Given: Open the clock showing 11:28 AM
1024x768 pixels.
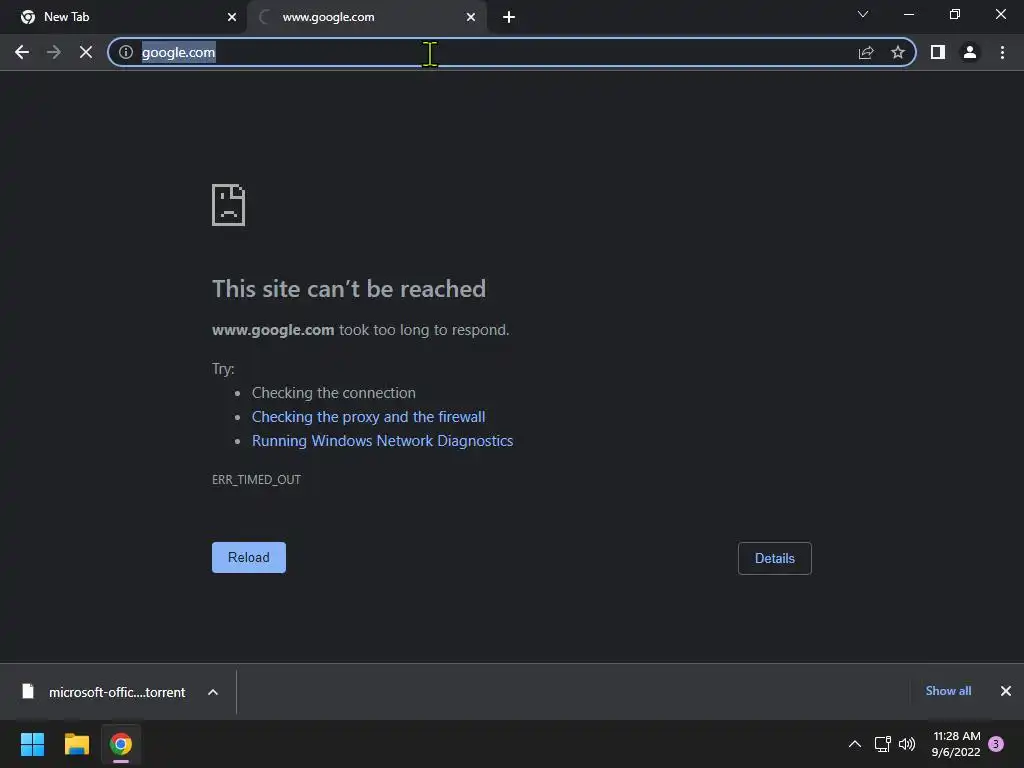Looking at the screenshot, I should [x=956, y=744].
